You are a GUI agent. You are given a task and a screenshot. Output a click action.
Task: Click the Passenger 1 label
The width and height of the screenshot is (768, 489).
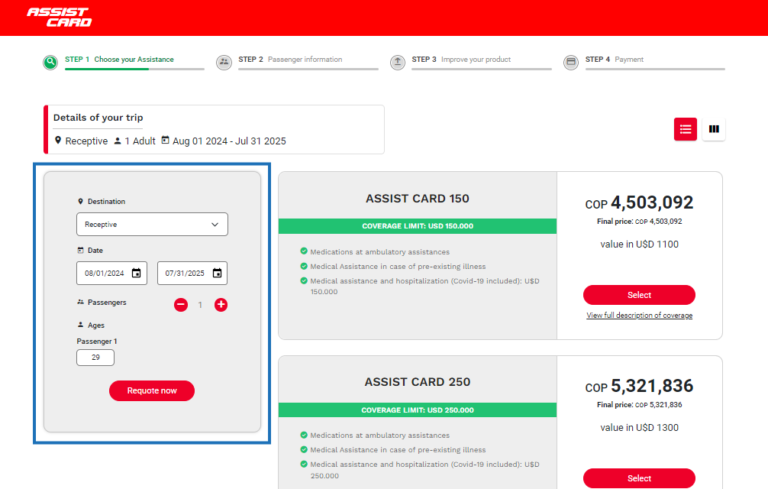pyautogui.click(x=97, y=342)
